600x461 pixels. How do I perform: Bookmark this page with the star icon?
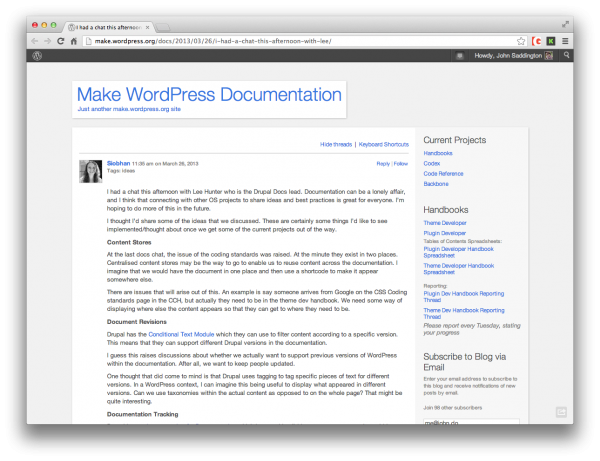pos(521,41)
